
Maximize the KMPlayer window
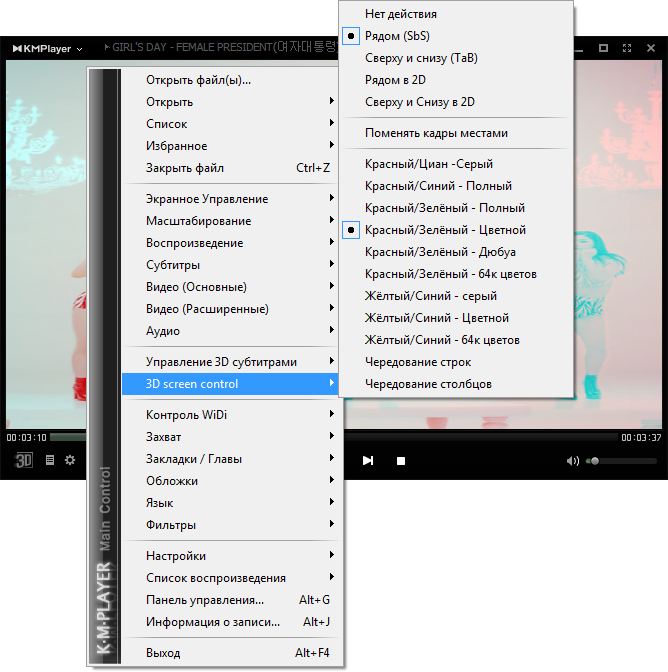pos(603,48)
